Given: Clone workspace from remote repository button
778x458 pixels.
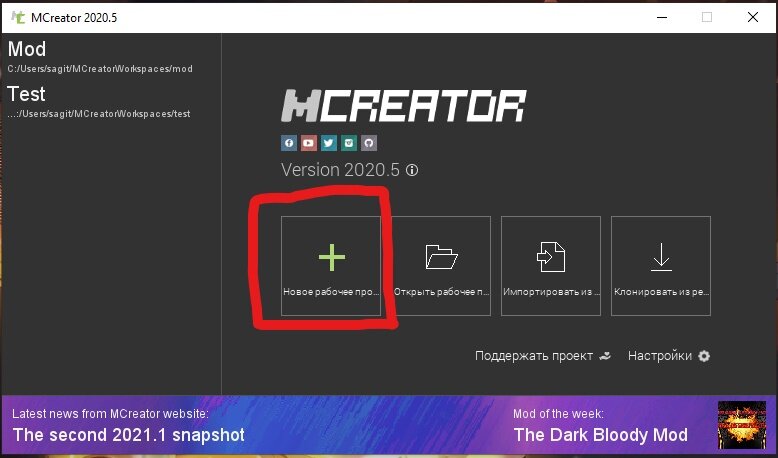Looking at the screenshot, I should tap(661, 266).
